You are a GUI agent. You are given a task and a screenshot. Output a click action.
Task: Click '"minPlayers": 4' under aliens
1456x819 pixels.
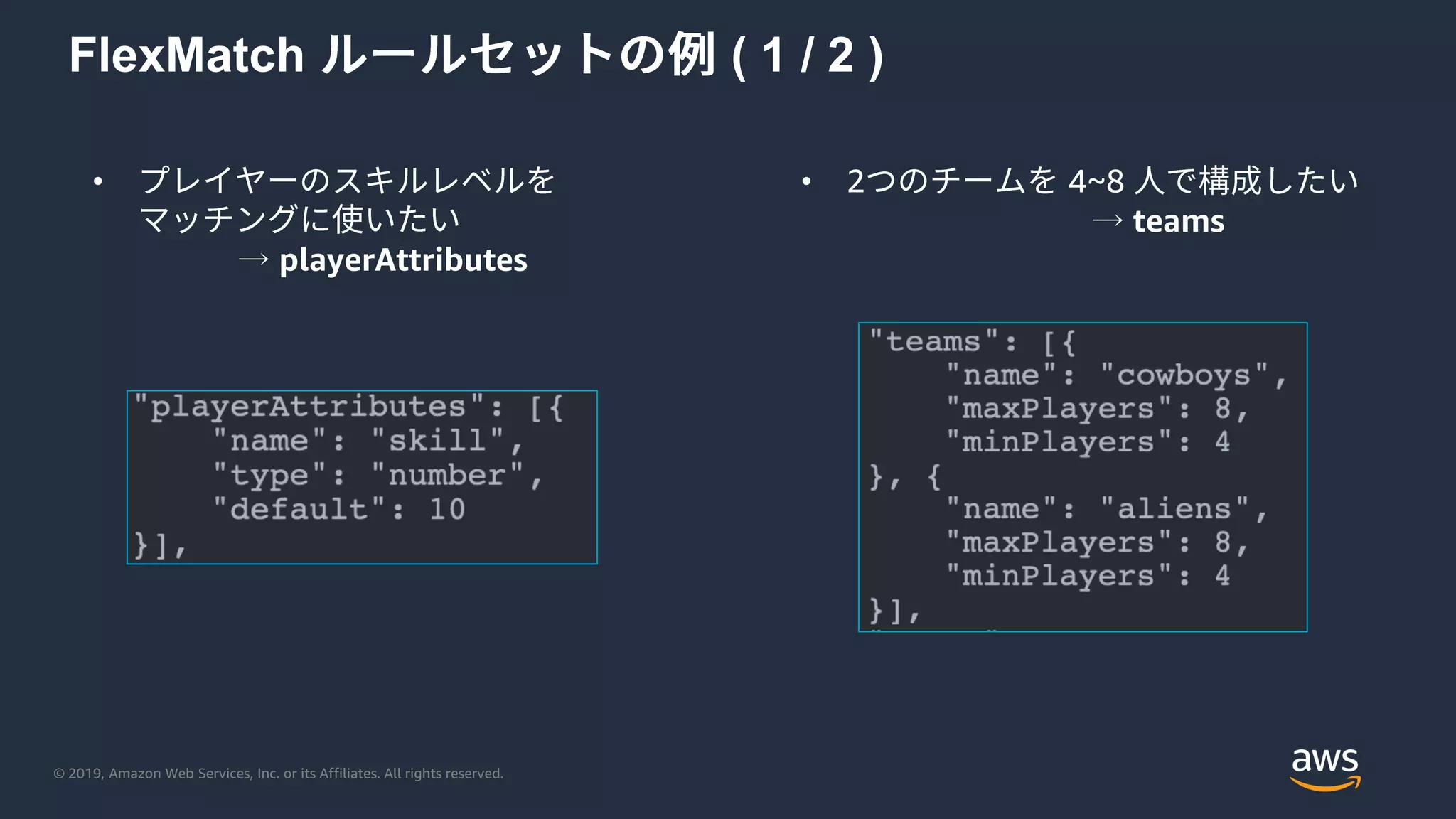[1088, 576]
